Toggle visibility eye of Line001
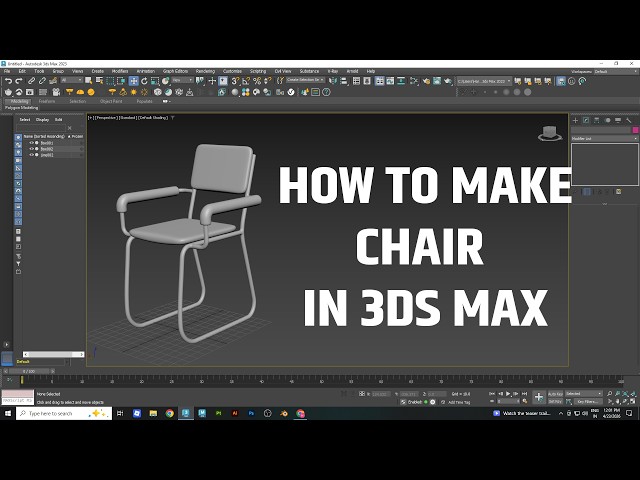Screen dimensions: 640x480 tap(31, 155)
